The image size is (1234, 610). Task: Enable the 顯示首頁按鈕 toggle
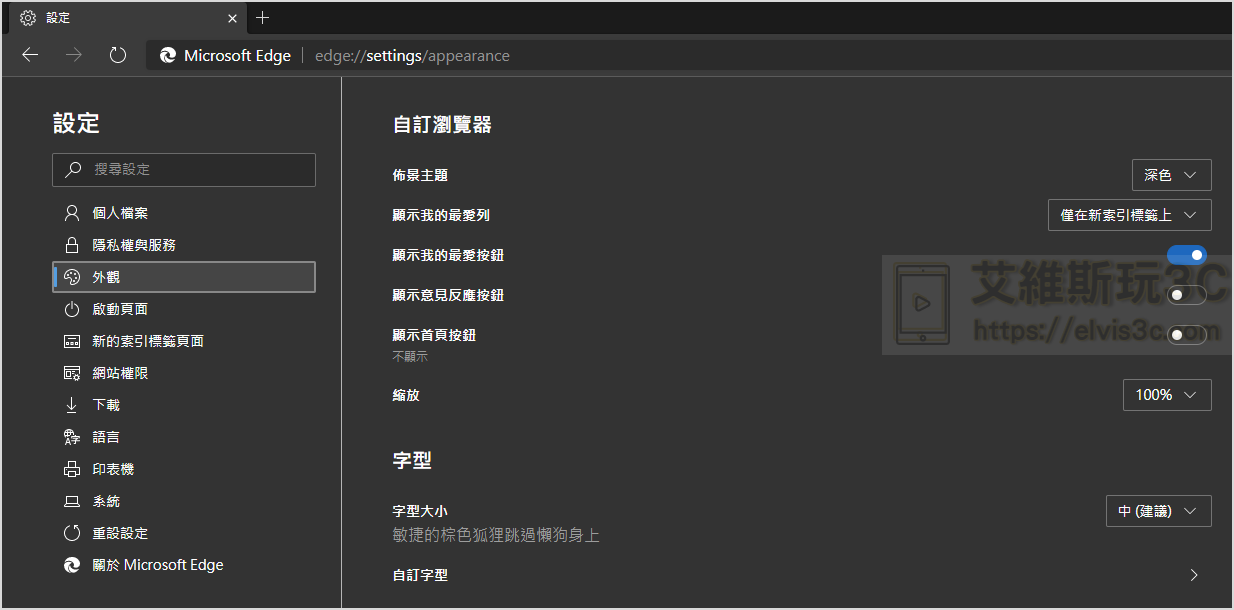[1187, 335]
